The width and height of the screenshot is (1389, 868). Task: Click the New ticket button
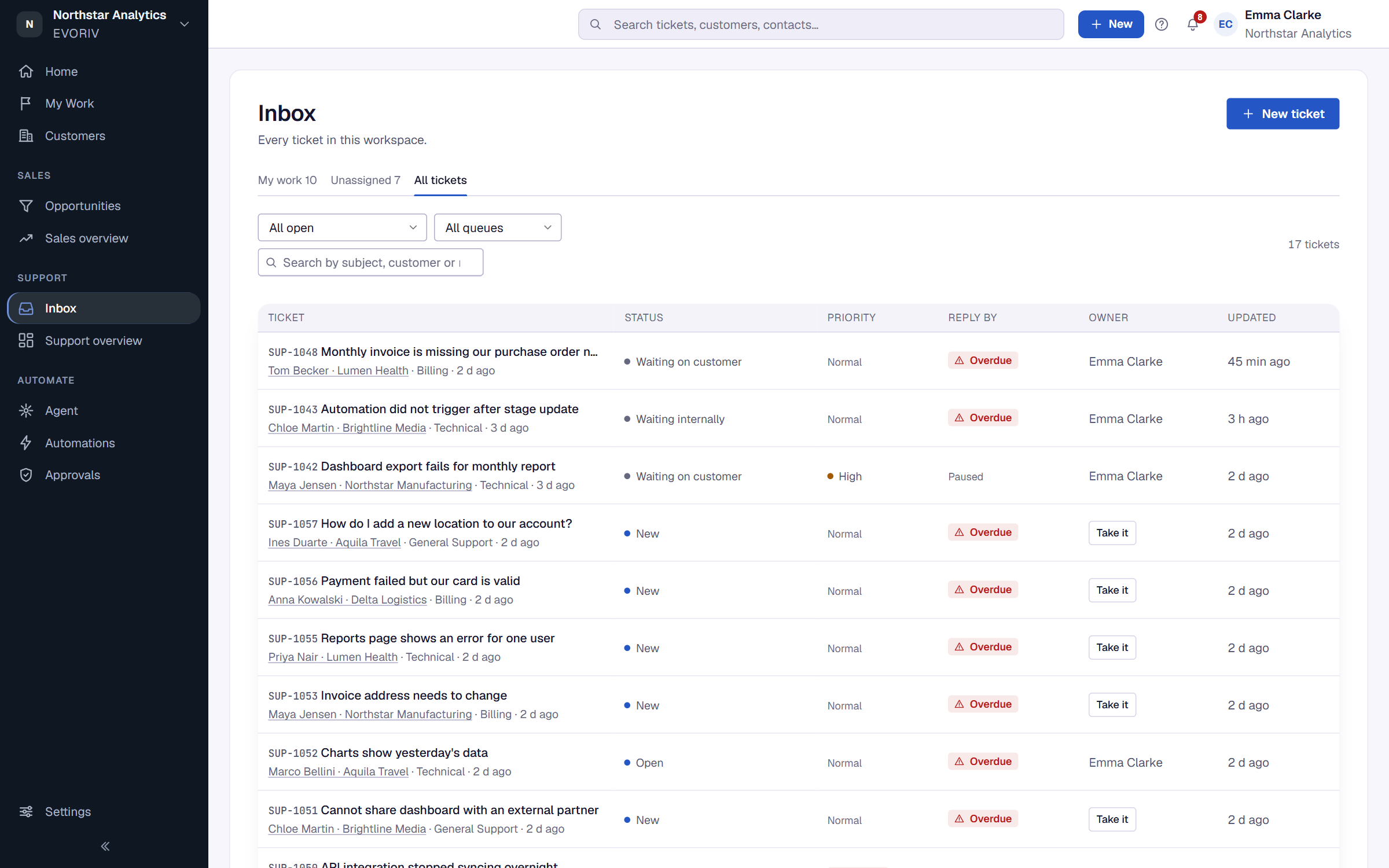pyautogui.click(x=1283, y=113)
